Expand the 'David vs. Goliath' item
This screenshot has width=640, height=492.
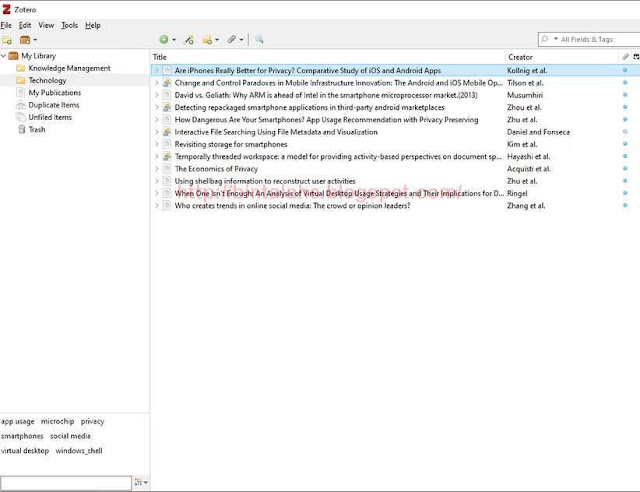coord(157,95)
